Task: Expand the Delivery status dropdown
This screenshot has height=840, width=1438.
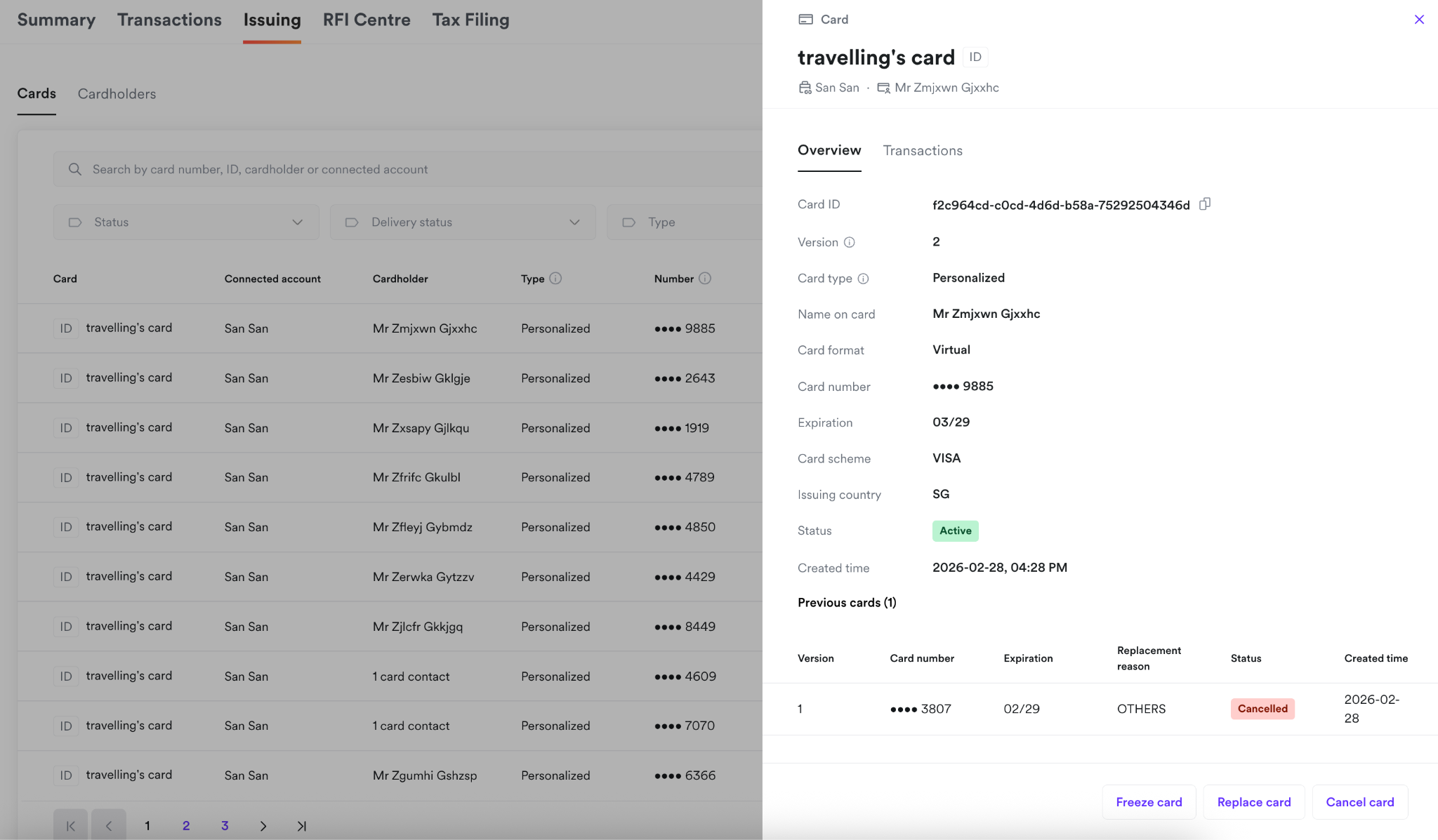Action: click(463, 222)
